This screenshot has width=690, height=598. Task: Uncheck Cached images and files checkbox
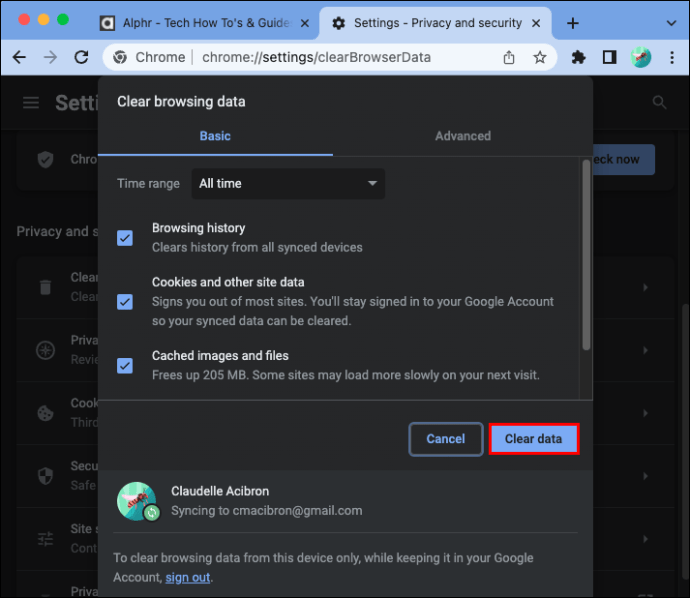click(x=125, y=366)
